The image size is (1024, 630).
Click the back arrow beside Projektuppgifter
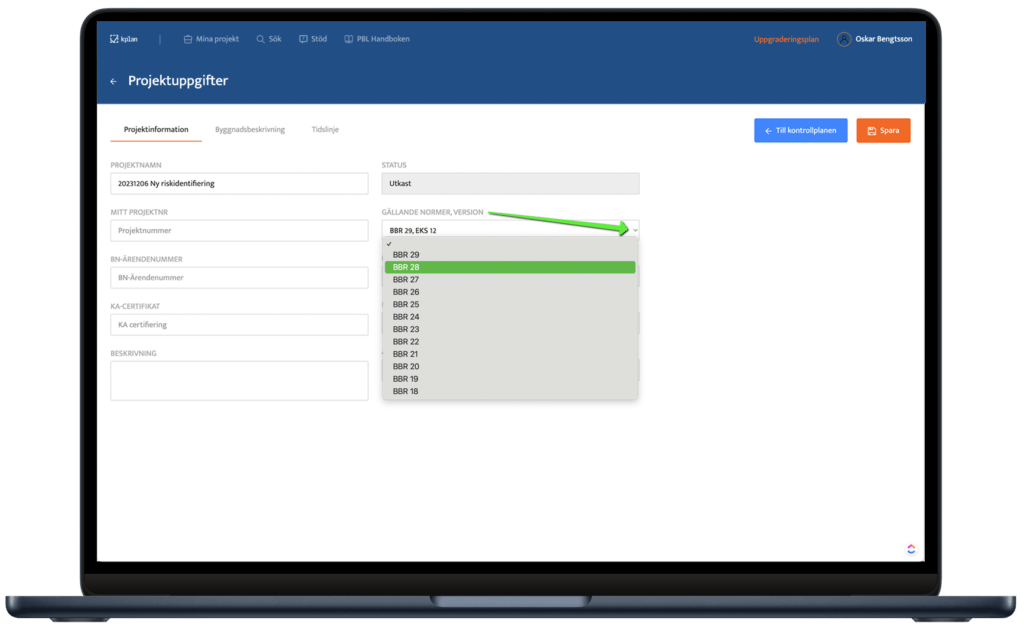(x=113, y=81)
